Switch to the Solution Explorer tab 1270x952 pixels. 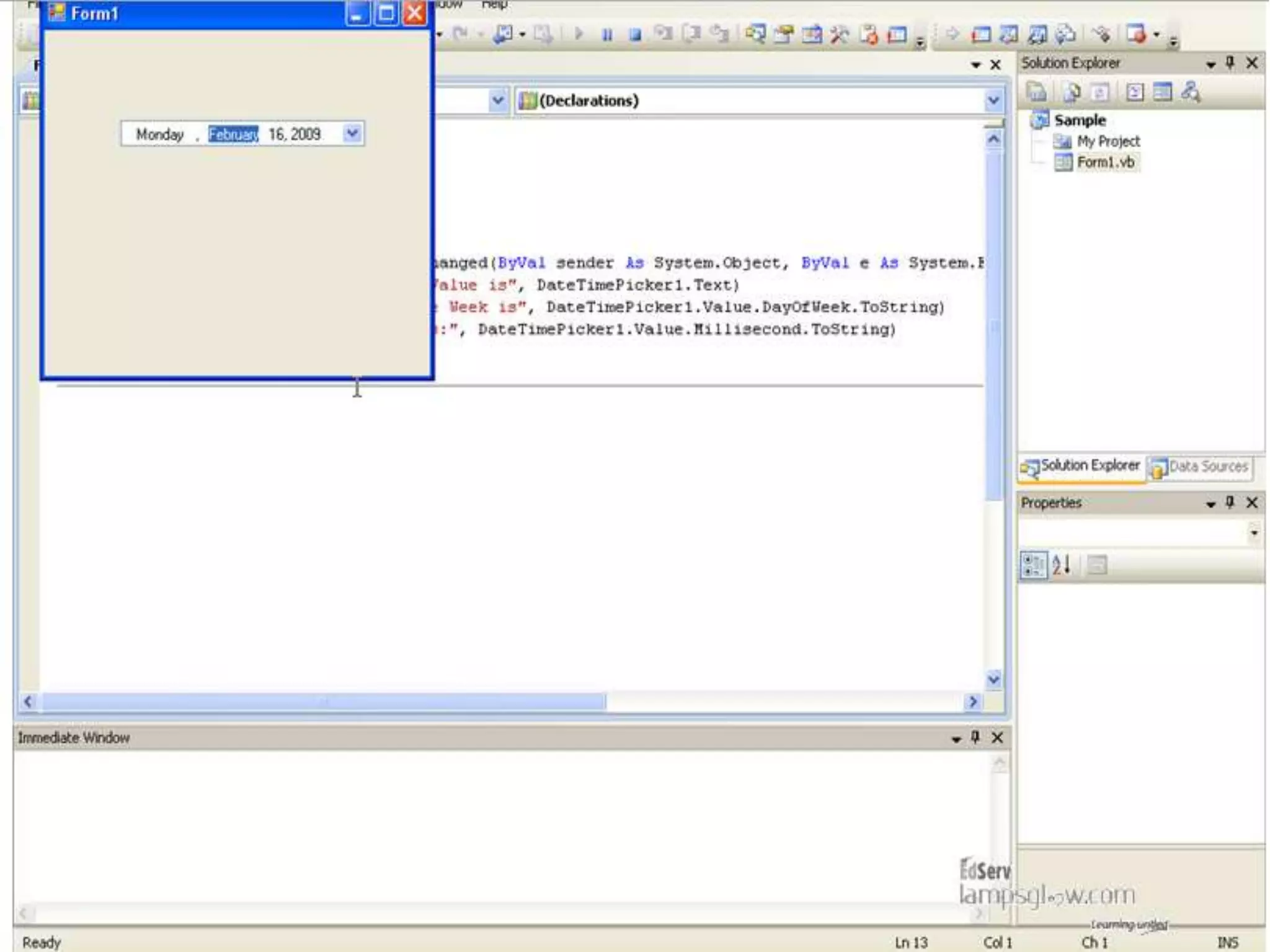1081,466
